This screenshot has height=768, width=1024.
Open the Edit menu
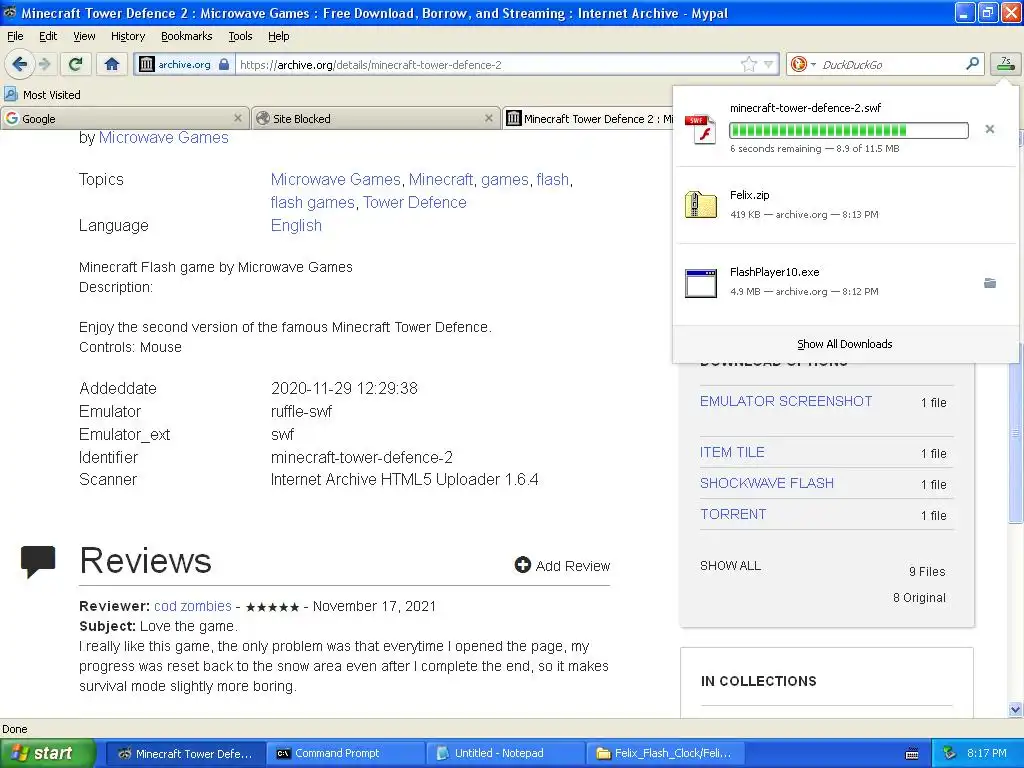tap(48, 36)
